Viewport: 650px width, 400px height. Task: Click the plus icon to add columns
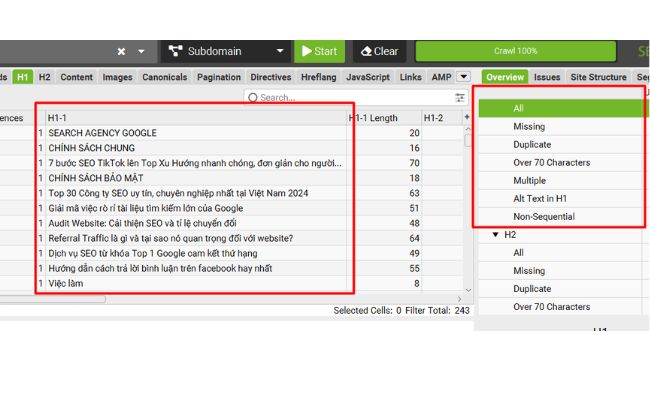pos(467,118)
